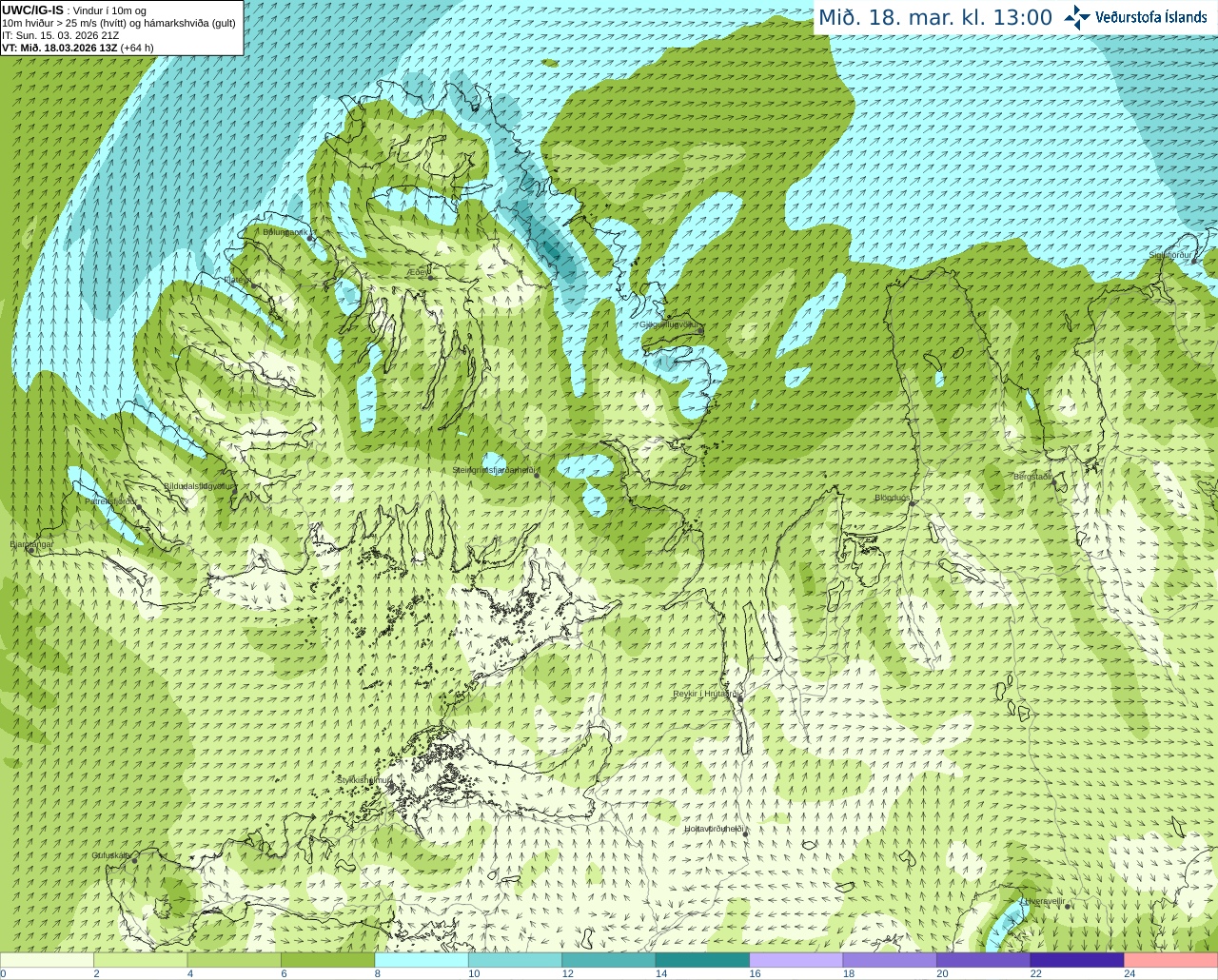
Task: Click the 16–18 m/s lavender legend swatch
Action: point(796,960)
